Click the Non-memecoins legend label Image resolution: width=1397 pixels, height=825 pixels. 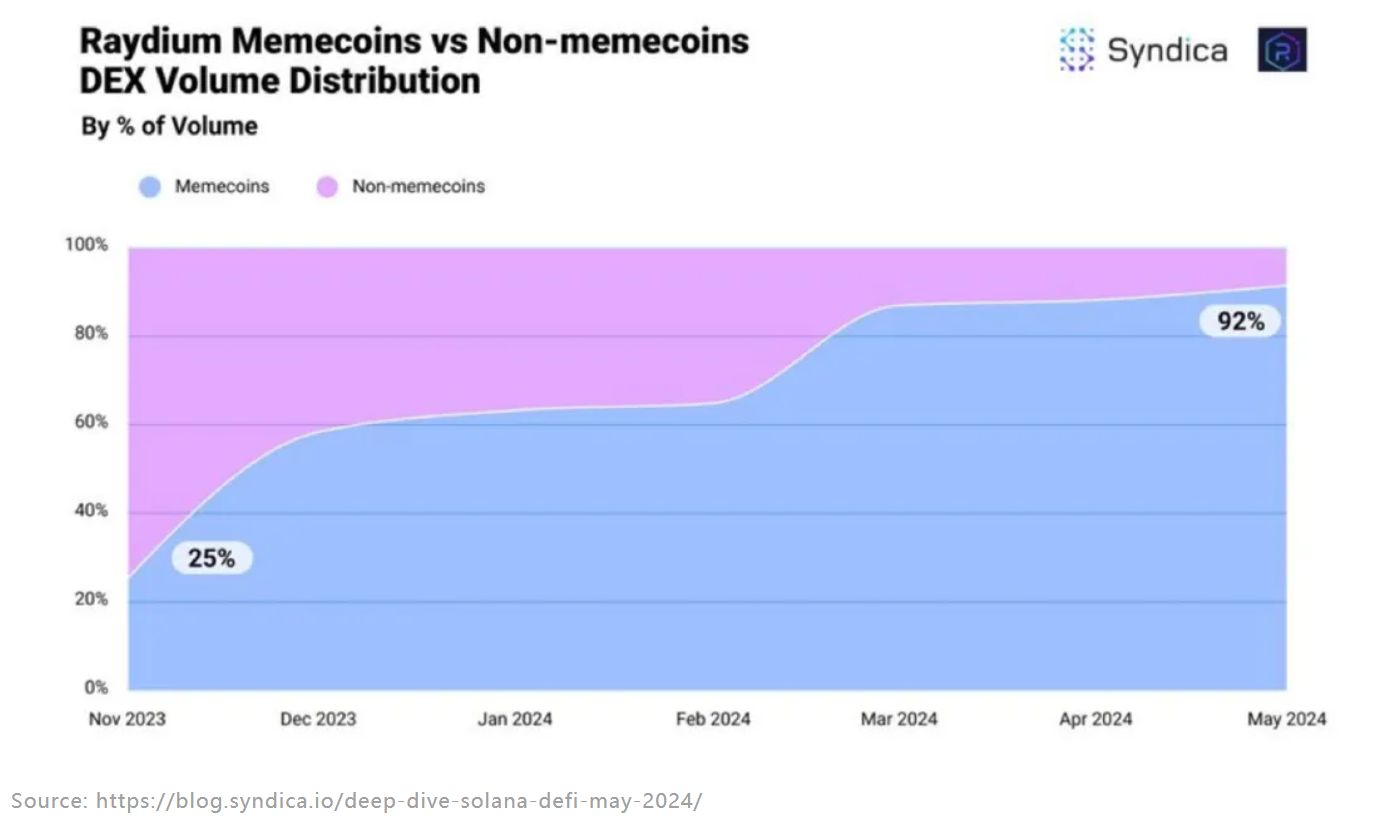coord(418,187)
